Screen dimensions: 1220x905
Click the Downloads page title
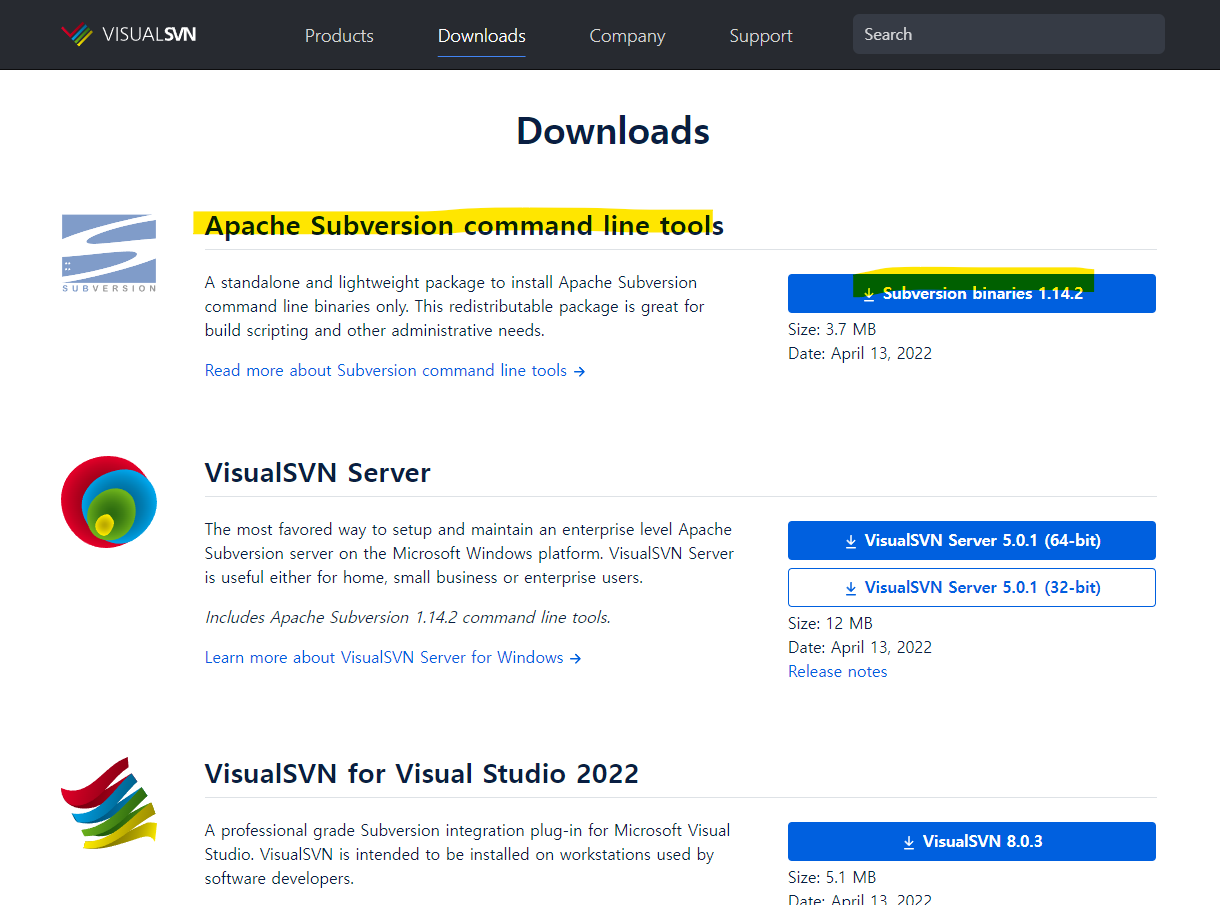(613, 131)
